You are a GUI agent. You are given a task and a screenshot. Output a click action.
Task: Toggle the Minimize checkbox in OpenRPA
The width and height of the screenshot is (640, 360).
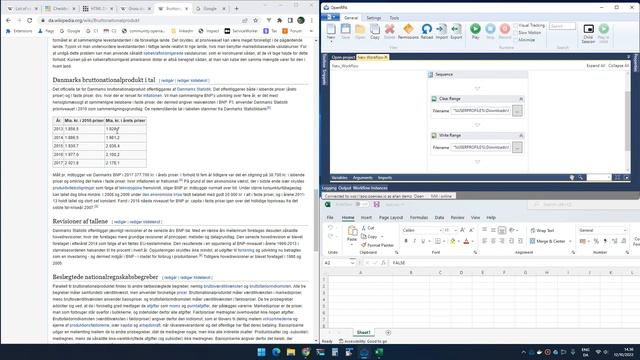click(x=516, y=40)
